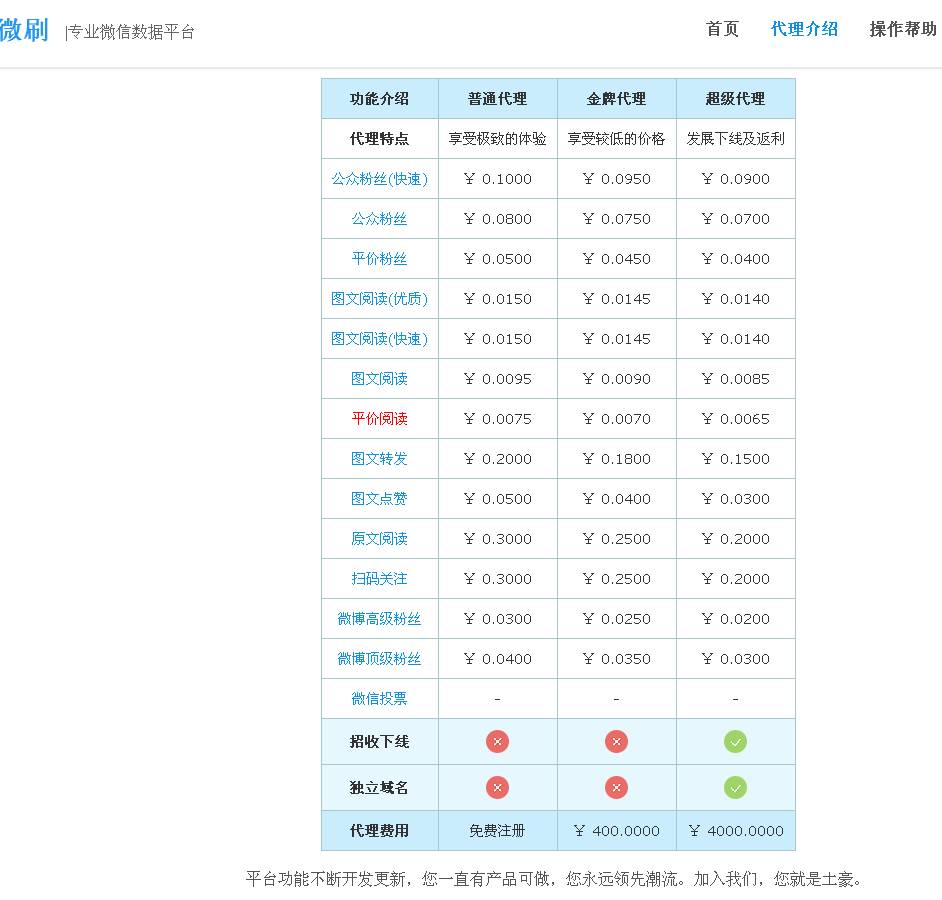The width and height of the screenshot is (942, 900).
Task: Open the 图文转发 link
Action: pos(379,458)
